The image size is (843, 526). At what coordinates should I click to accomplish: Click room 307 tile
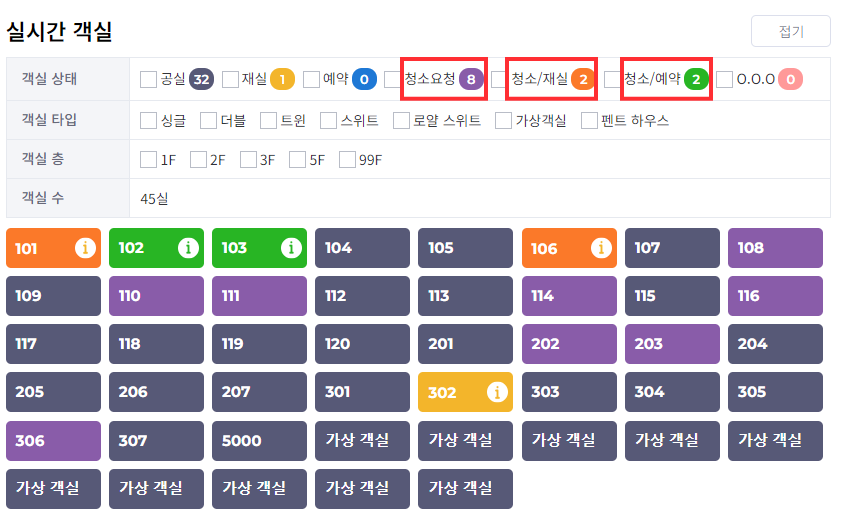click(156, 441)
